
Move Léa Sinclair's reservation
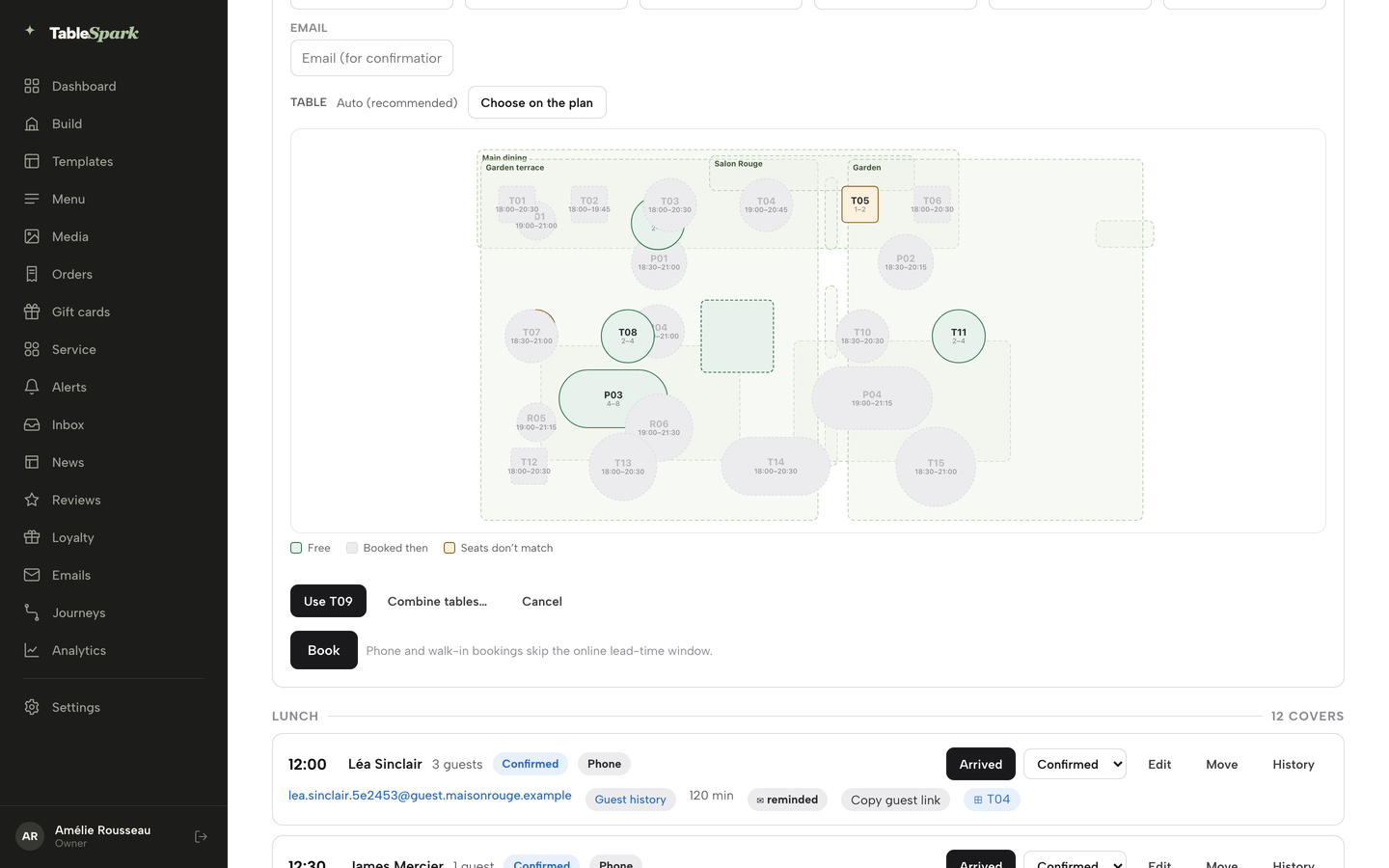point(1222,764)
